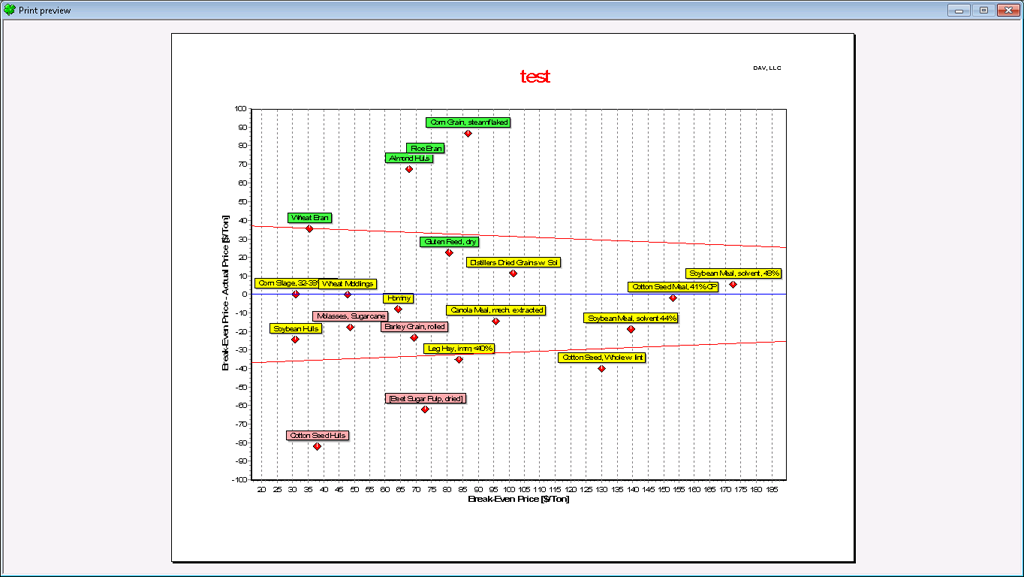Image resolution: width=1024 pixels, height=577 pixels.
Task: Click the Print preview window icon
Action: 9,9
